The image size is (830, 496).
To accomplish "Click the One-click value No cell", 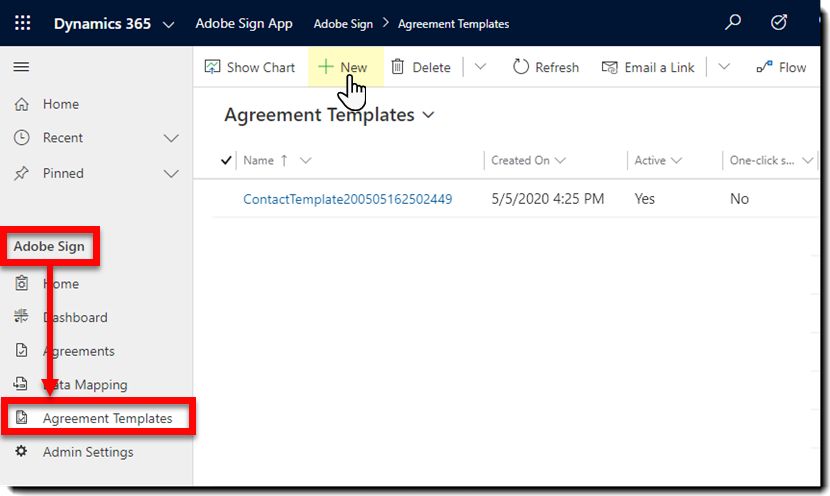I will click(x=739, y=199).
